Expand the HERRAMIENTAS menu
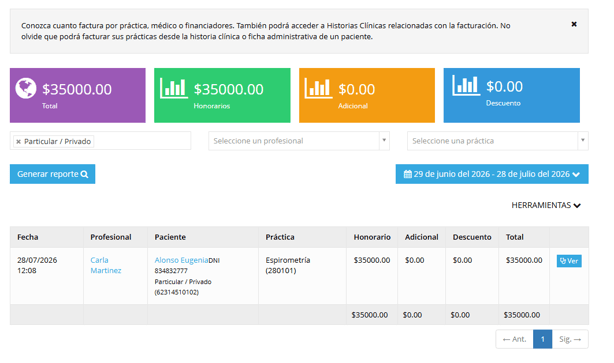Viewport: 614px width, 363px height. (x=546, y=205)
